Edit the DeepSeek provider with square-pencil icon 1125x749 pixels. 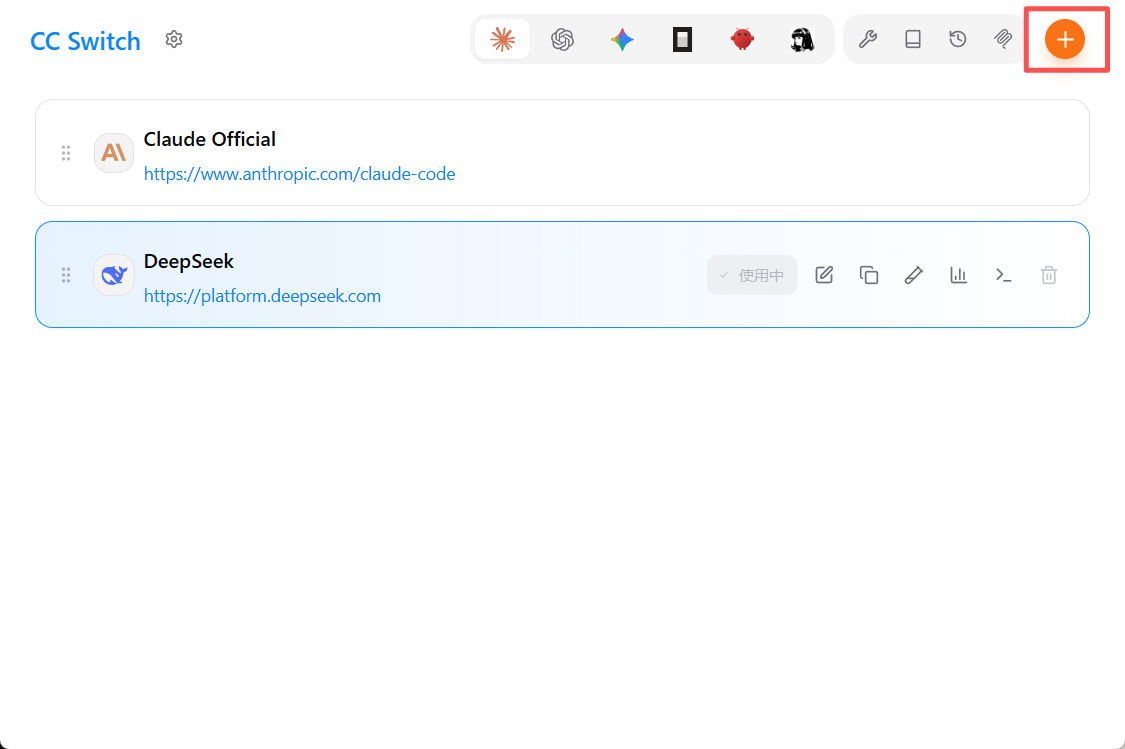point(824,275)
